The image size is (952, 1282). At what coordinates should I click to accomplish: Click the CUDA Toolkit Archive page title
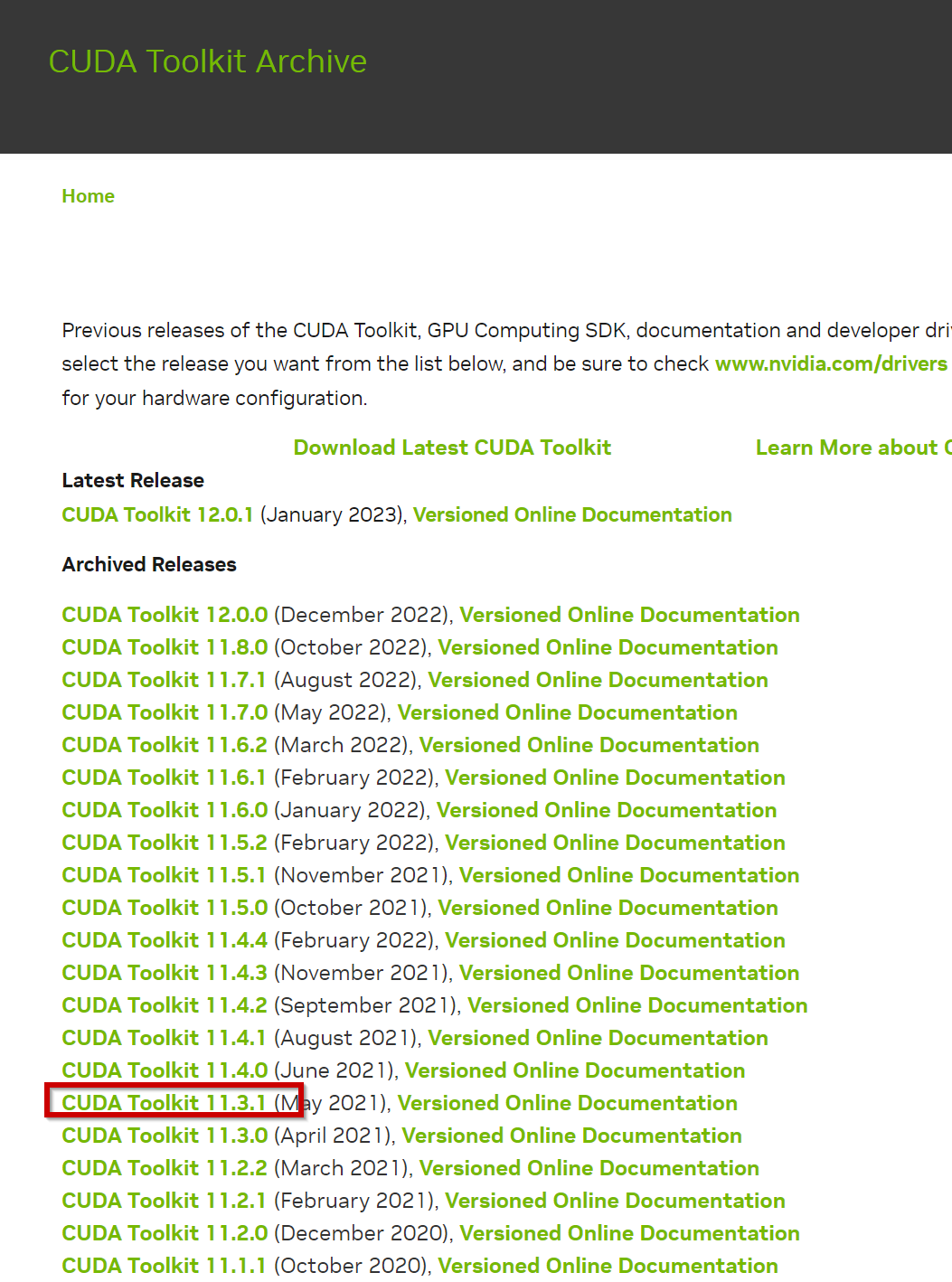(x=208, y=61)
